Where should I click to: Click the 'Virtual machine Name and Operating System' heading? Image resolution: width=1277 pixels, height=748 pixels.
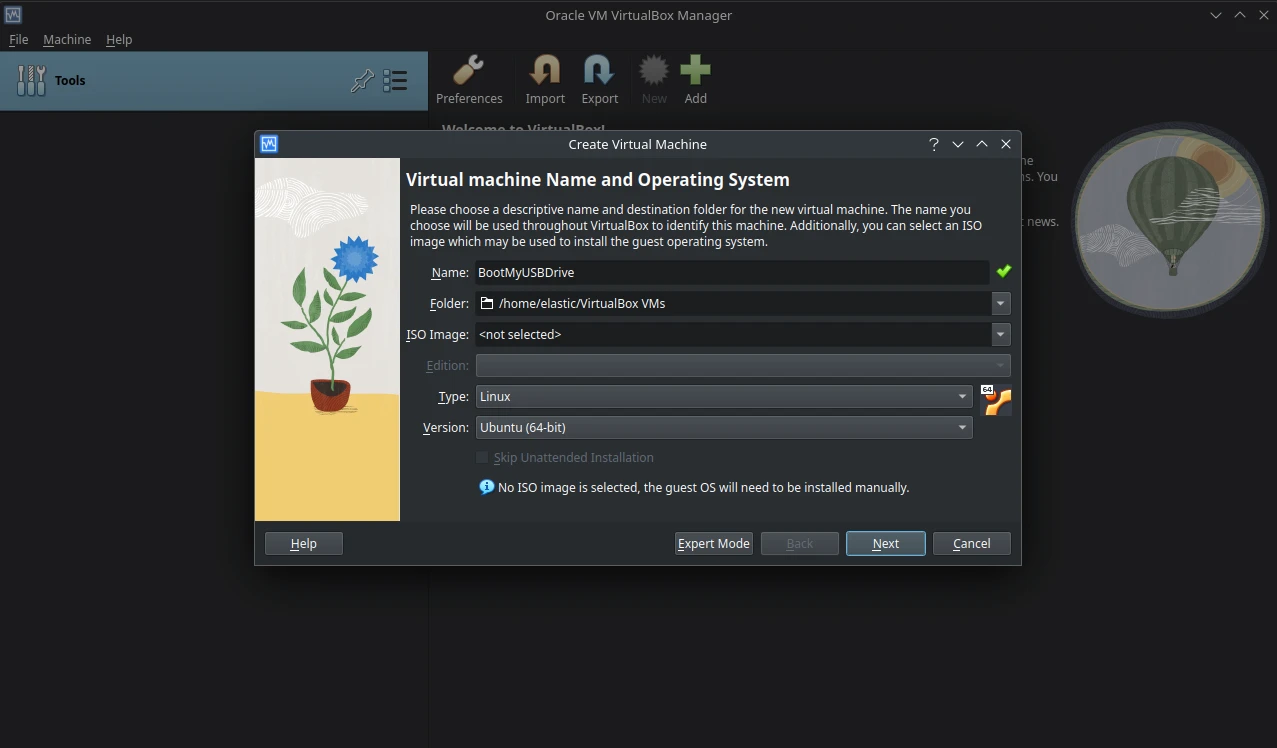tap(598, 180)
